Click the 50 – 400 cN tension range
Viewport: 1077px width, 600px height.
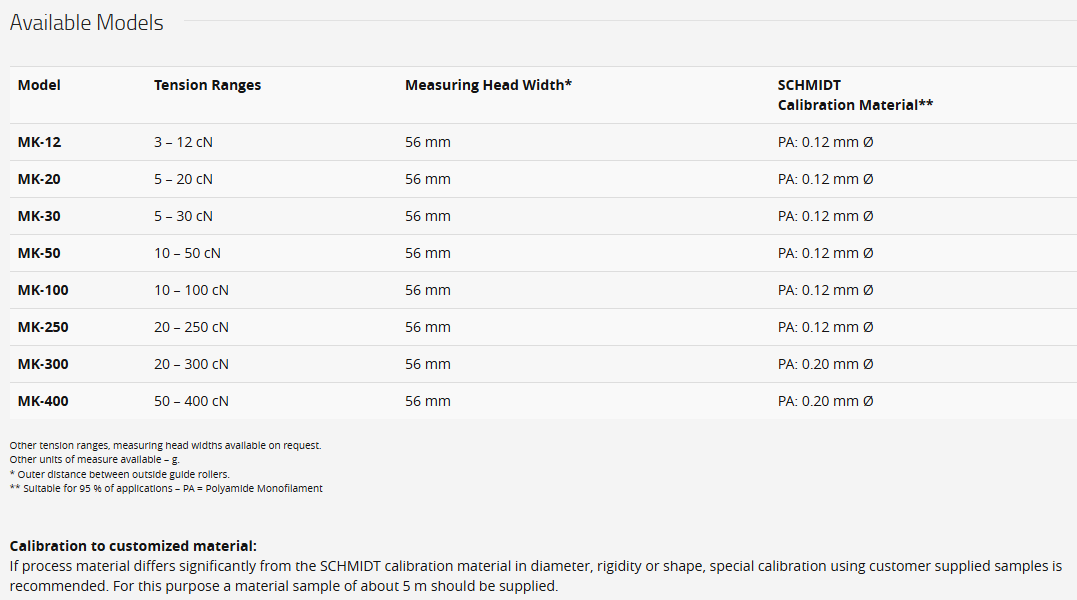(192, 402)
